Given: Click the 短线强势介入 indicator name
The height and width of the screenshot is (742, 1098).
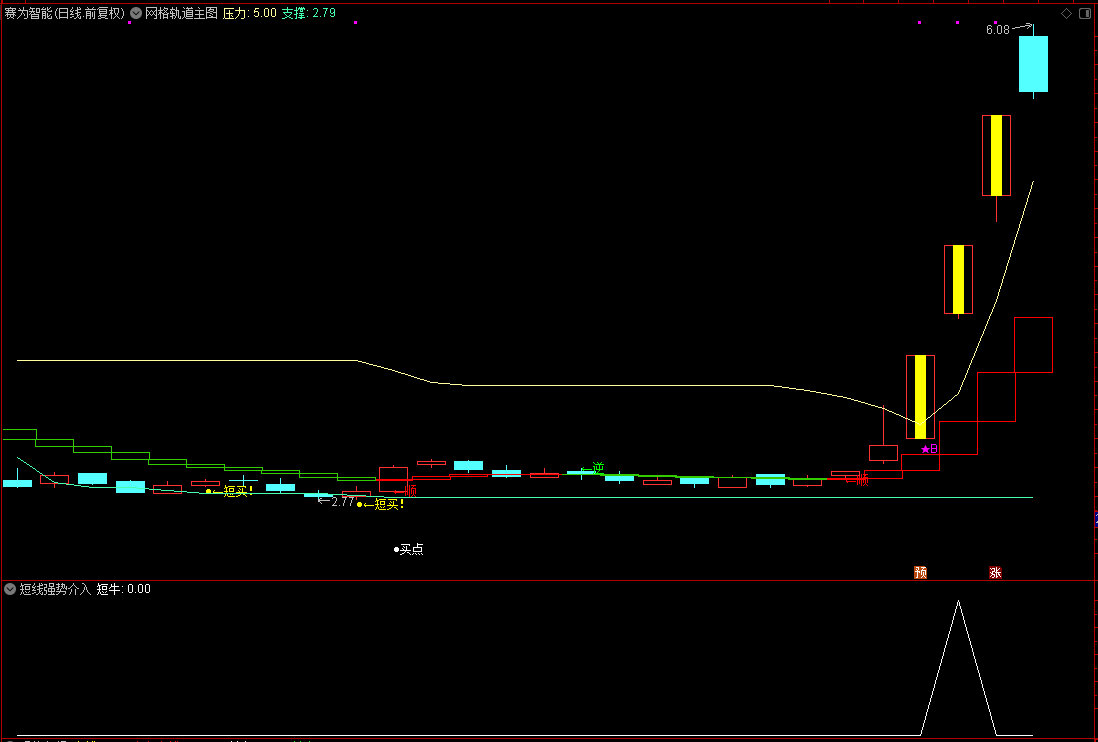Looking at the screenshot, I should (55, 589).
